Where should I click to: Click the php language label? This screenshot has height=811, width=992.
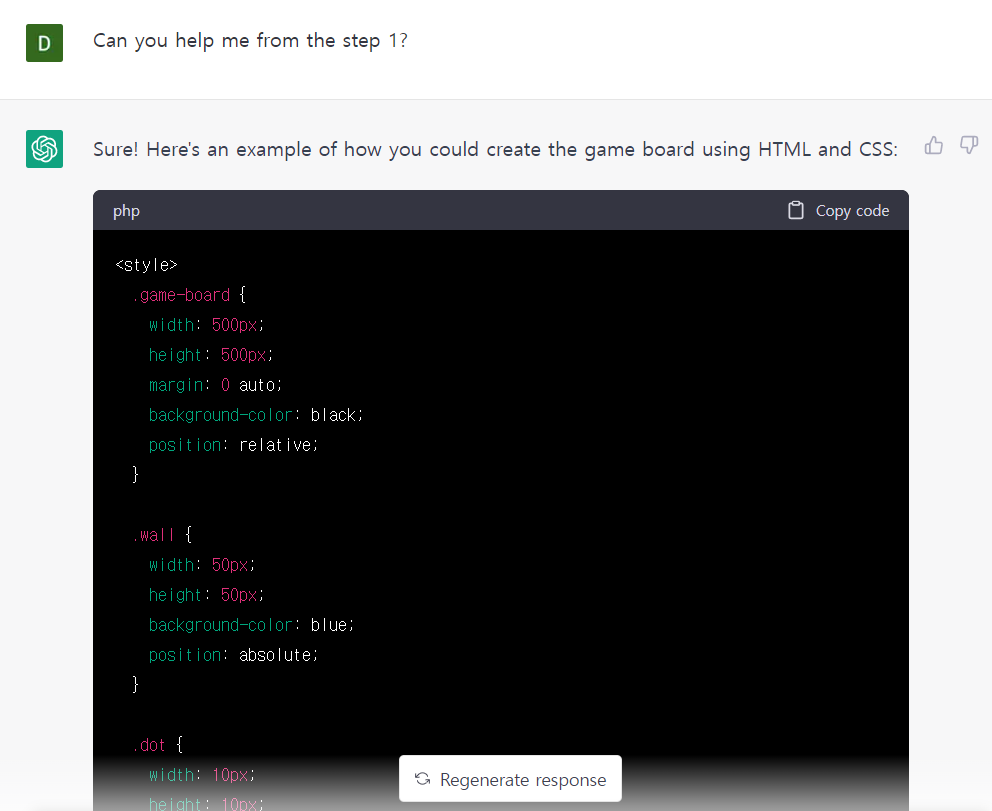click(x=127, y=211)
